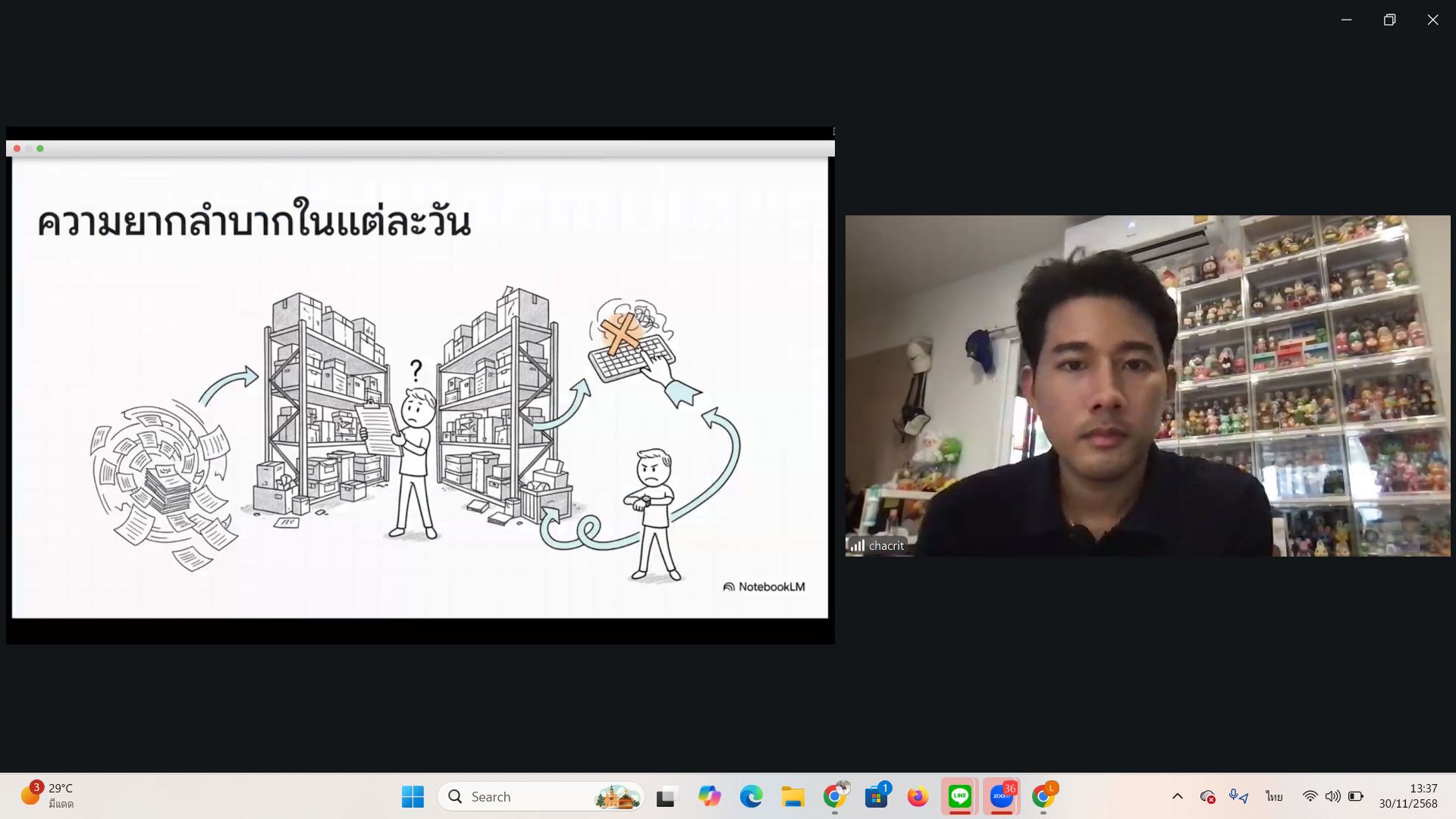Screen dimensions: 1456x819
Task: Restore down the meeting window
Action: coord(1389,20)
